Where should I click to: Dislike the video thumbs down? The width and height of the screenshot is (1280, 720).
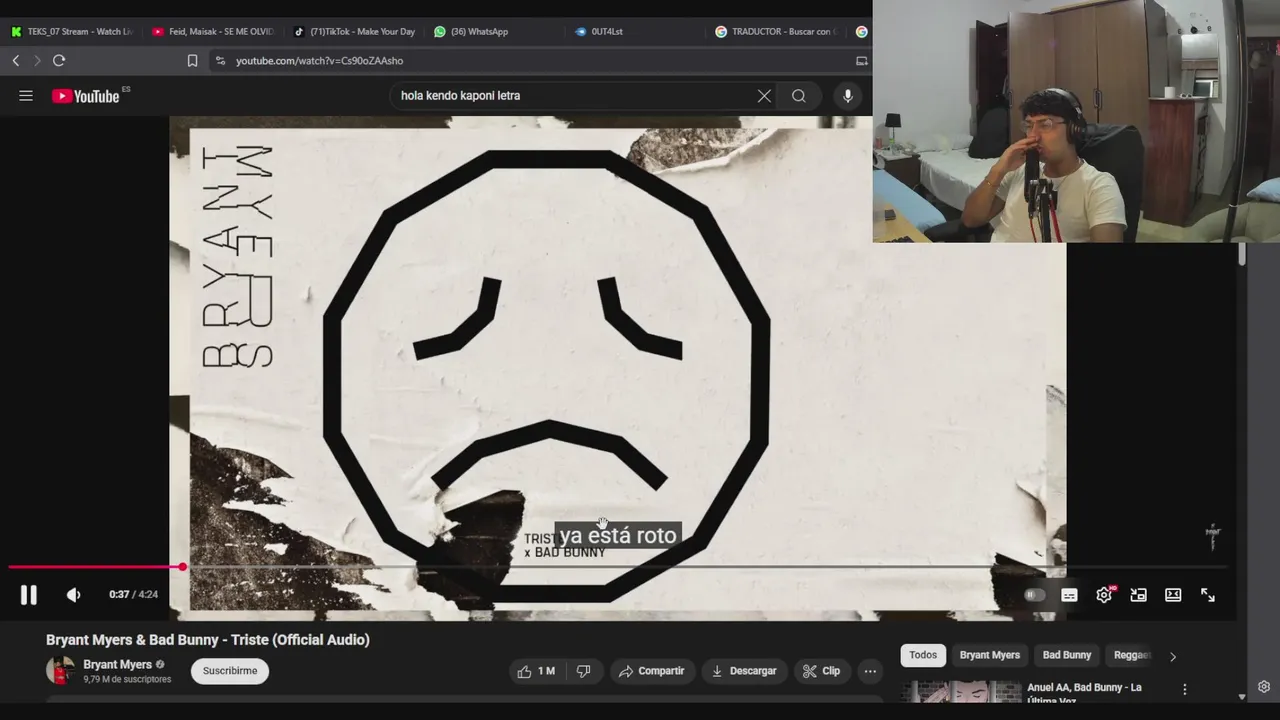583,671
